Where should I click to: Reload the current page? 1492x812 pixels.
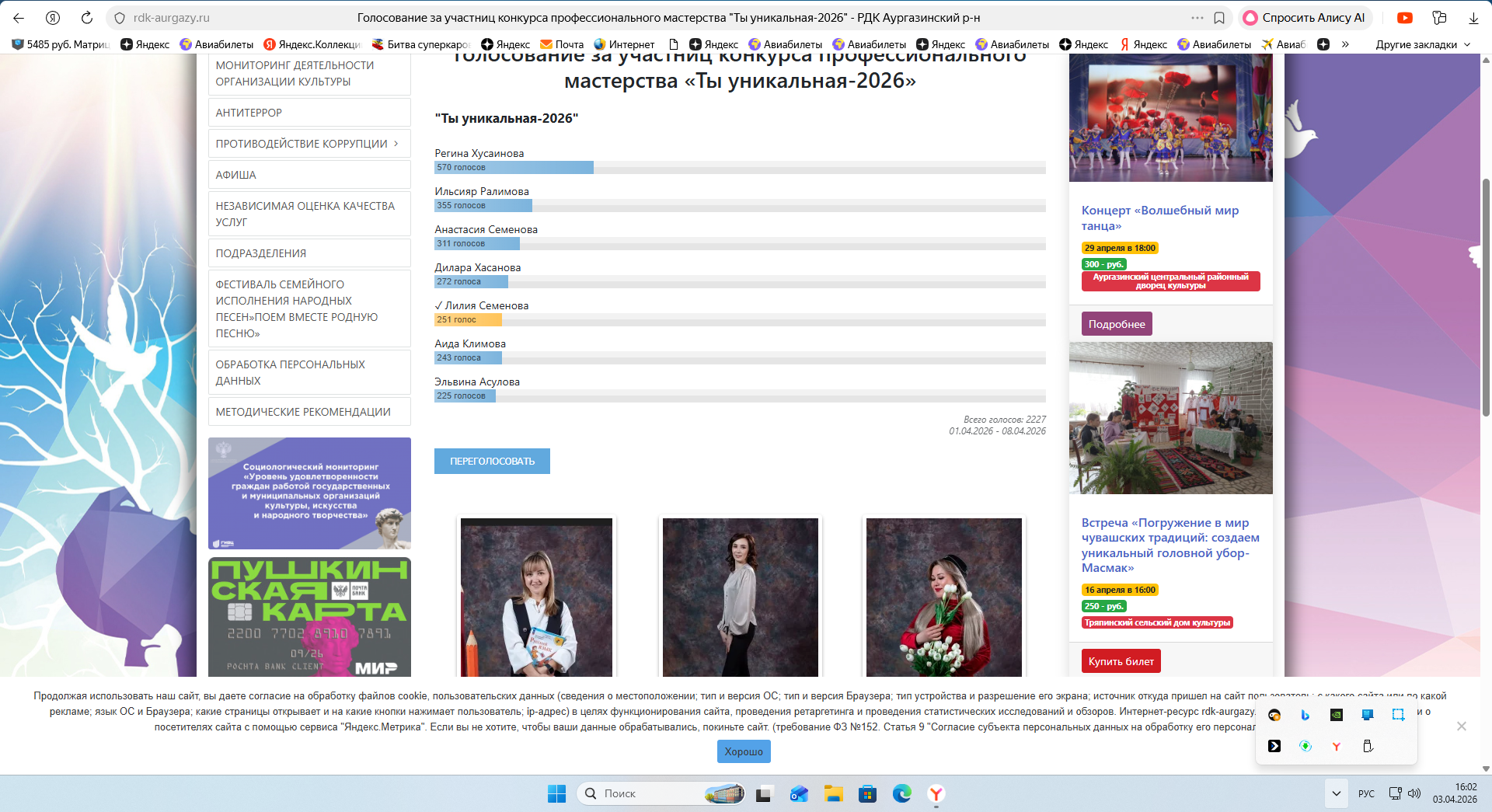[87, 18]
